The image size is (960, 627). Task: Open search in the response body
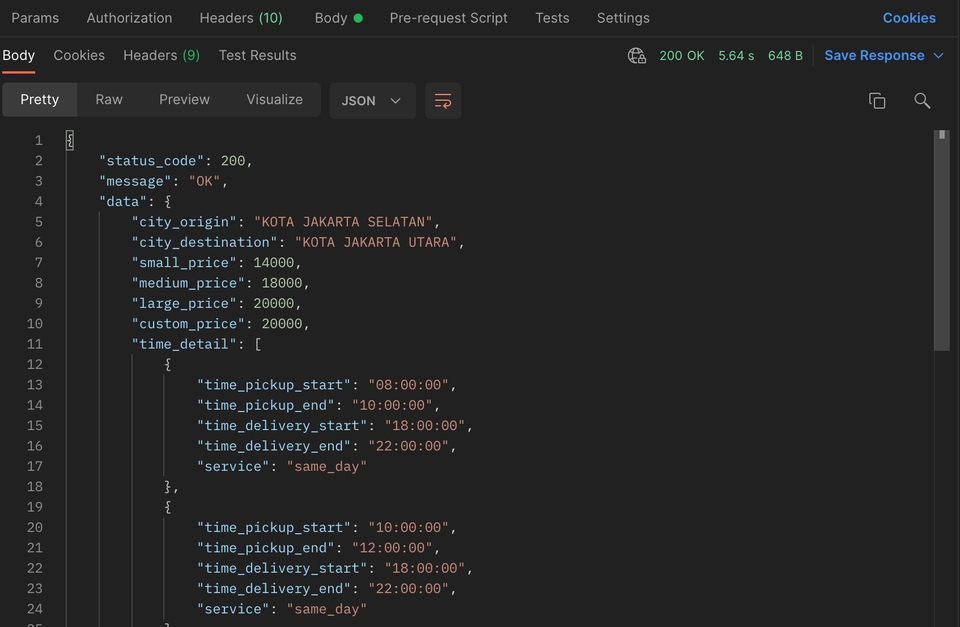pos(922,100)
